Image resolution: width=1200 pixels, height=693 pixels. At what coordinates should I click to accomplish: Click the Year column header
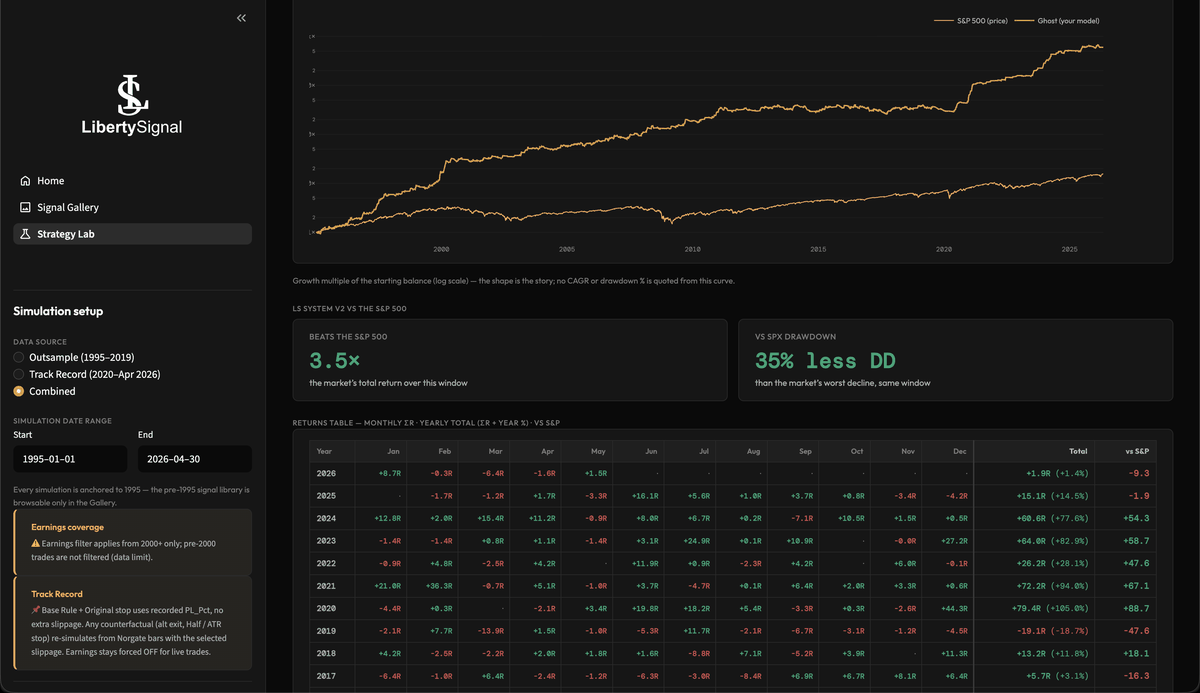(x=325, y=451)
